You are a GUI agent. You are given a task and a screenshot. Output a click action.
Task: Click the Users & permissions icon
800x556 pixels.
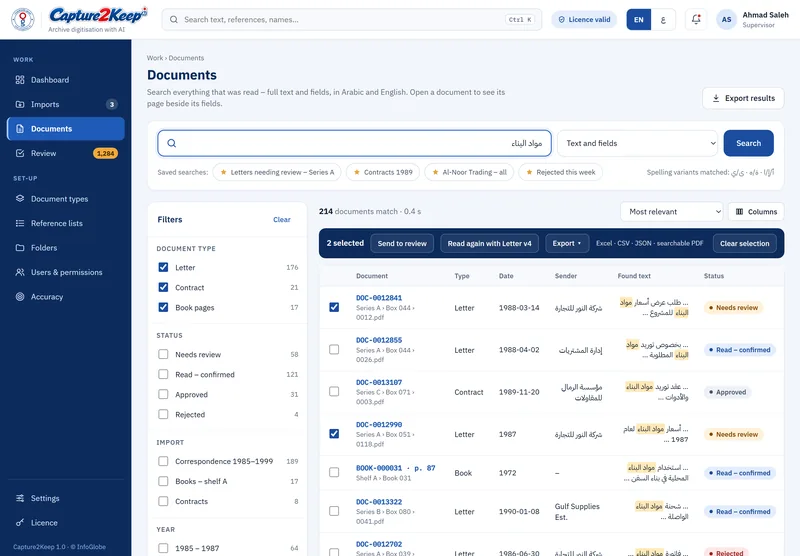coord(20,272)
